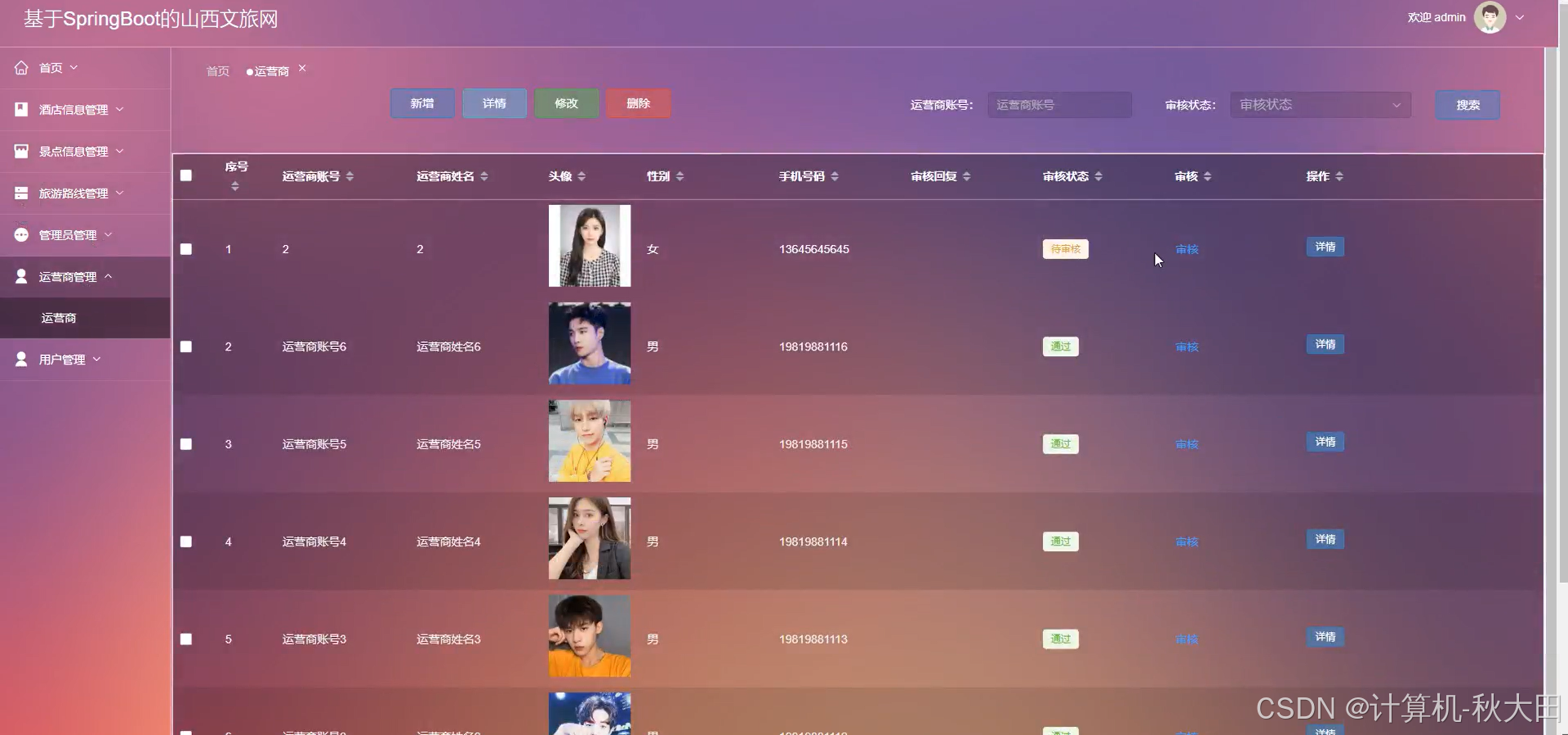The height and width of the screenshot is (735, 1568).
Task: Switch to the 首页 breadcrumb tab
Action: 217,71
